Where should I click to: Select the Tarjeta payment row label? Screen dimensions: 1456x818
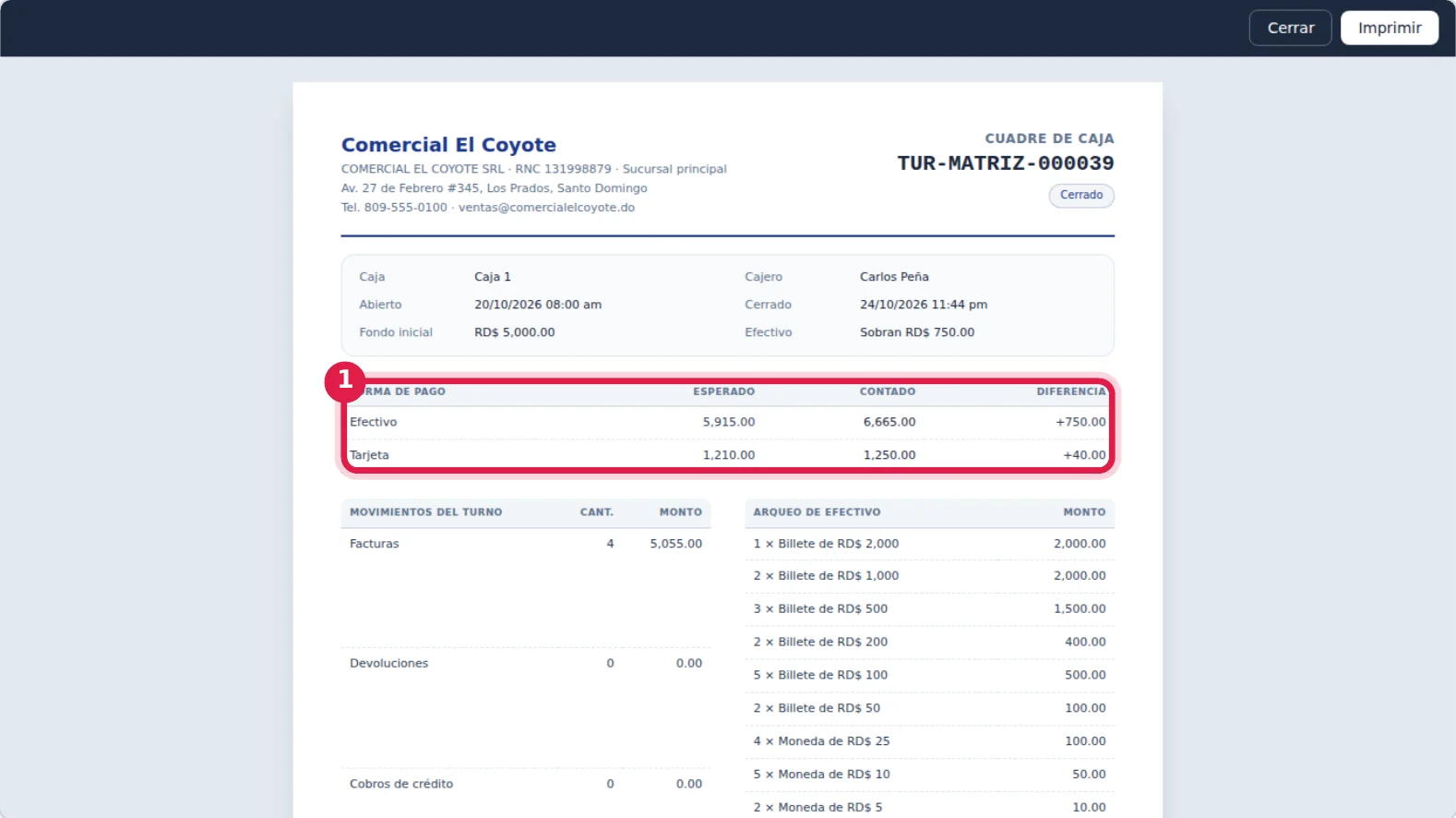point(369,455)
